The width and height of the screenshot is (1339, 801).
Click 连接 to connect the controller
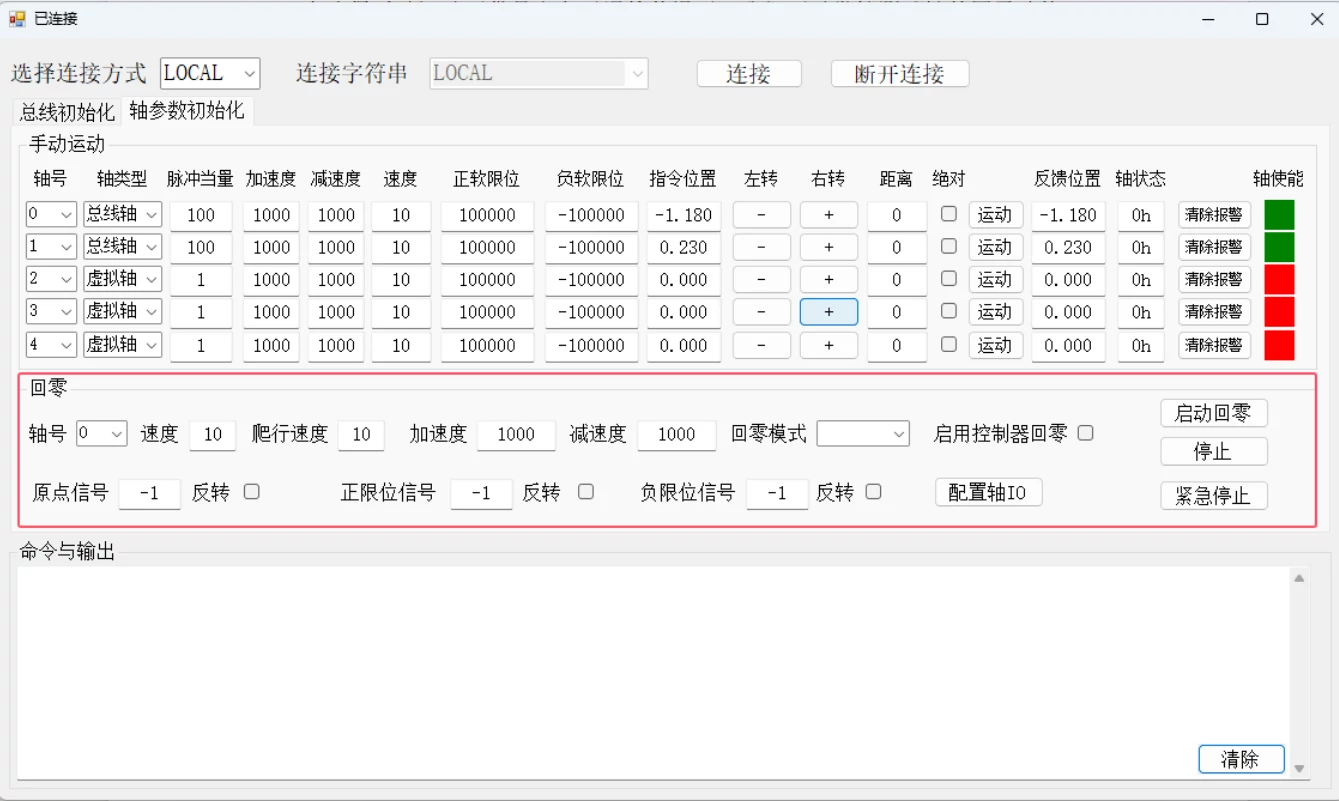(748, 73)
